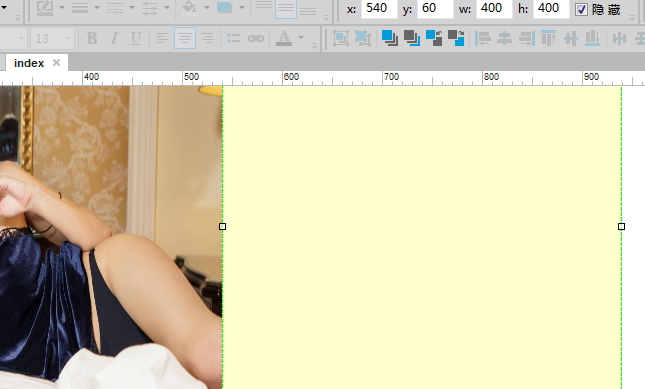This screenshot has width=645, height=389.
Task: Click the Group widgets icon
Action: (341, 38)
